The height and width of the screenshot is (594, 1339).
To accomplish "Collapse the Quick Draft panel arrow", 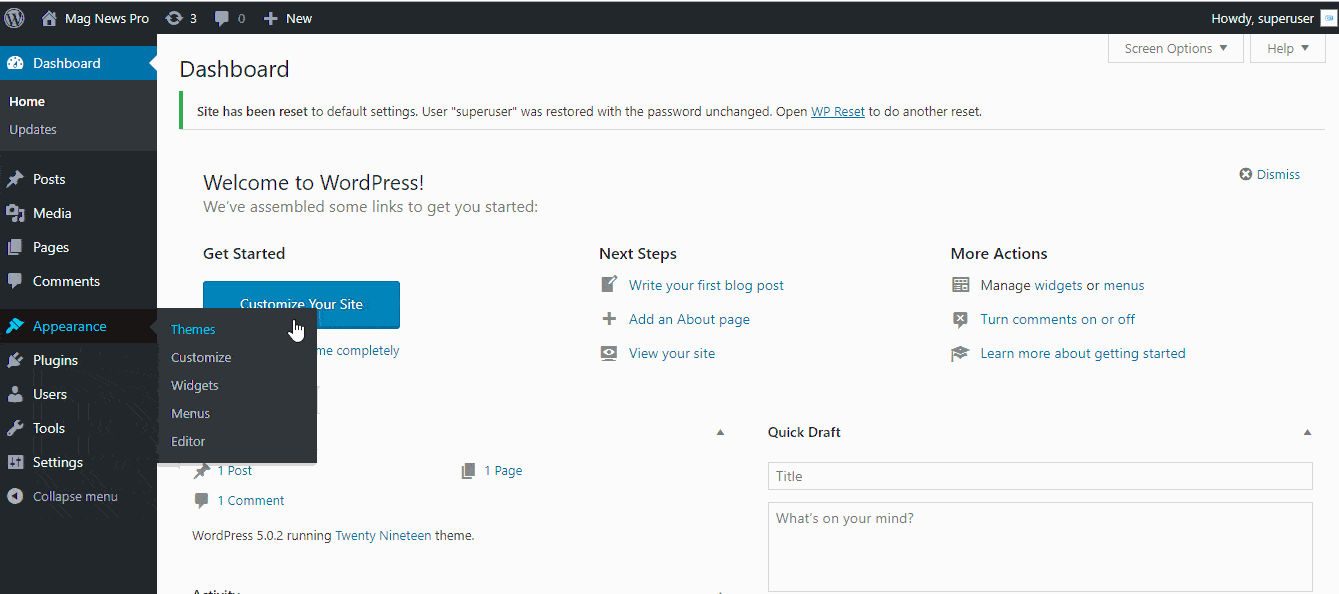I will pos(1307,432).
